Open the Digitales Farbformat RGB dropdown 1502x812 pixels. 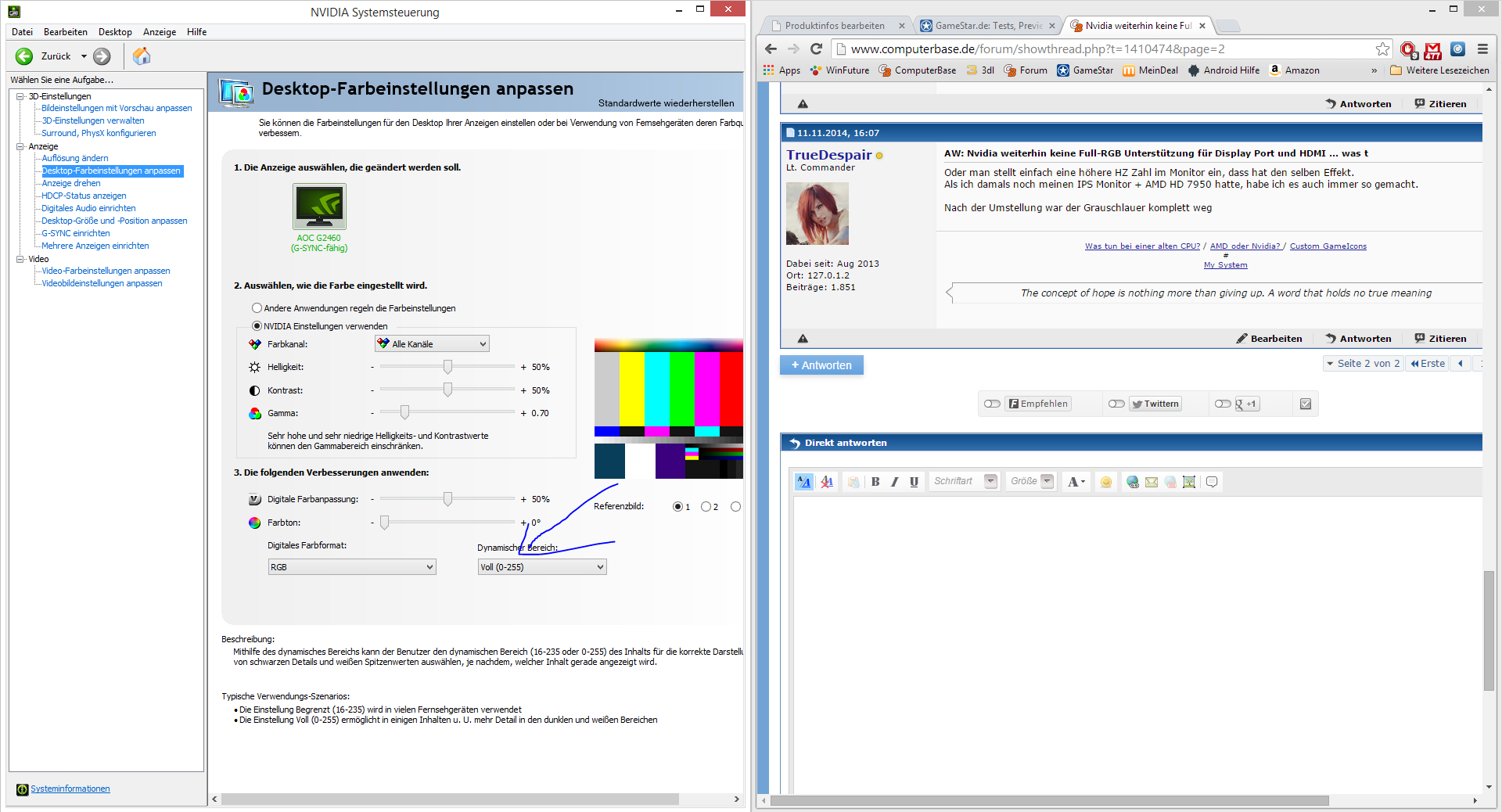coord(352,567)
